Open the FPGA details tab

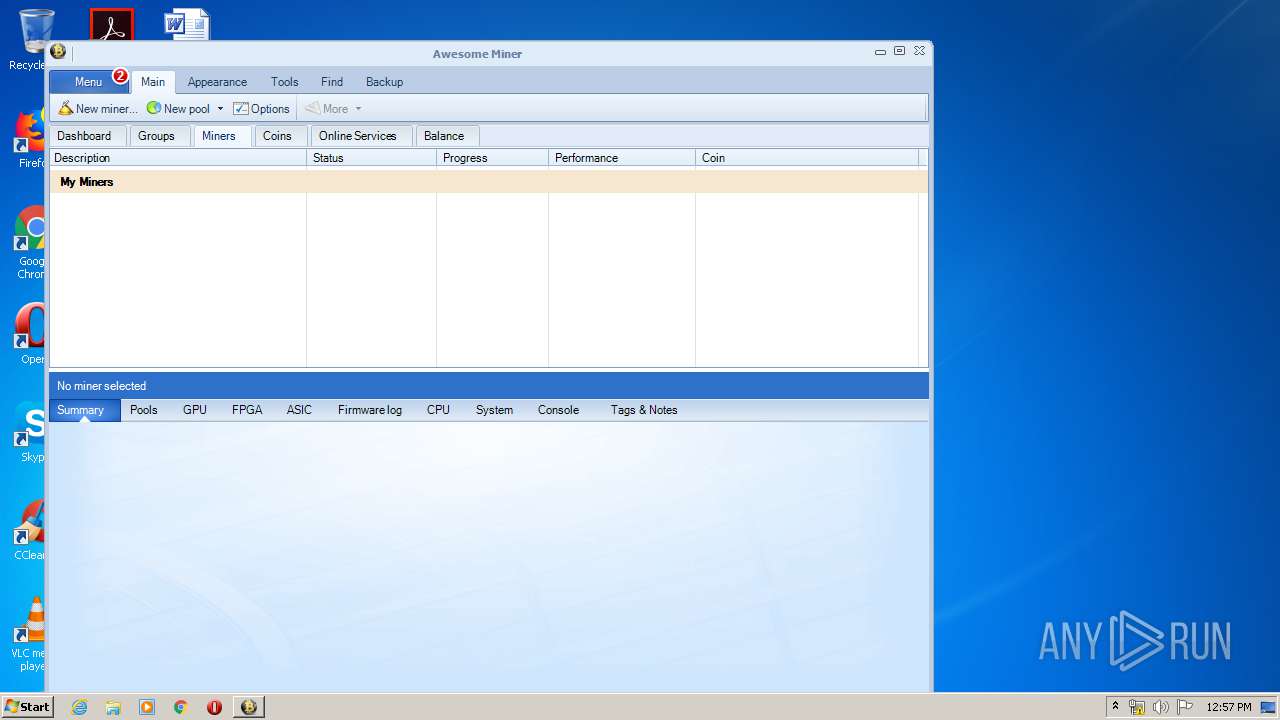pos(247,410)
